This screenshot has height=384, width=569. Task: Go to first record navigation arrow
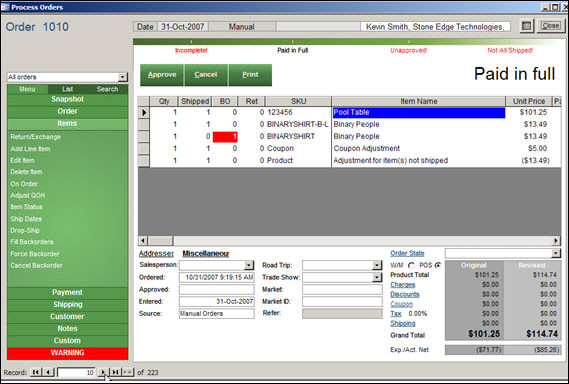click(x=36, y=372)
